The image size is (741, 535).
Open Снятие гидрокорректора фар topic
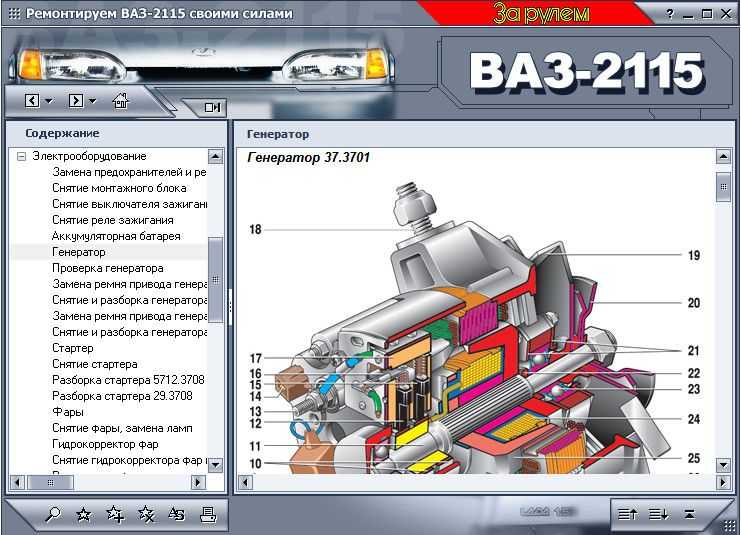[x=129, y=460]
